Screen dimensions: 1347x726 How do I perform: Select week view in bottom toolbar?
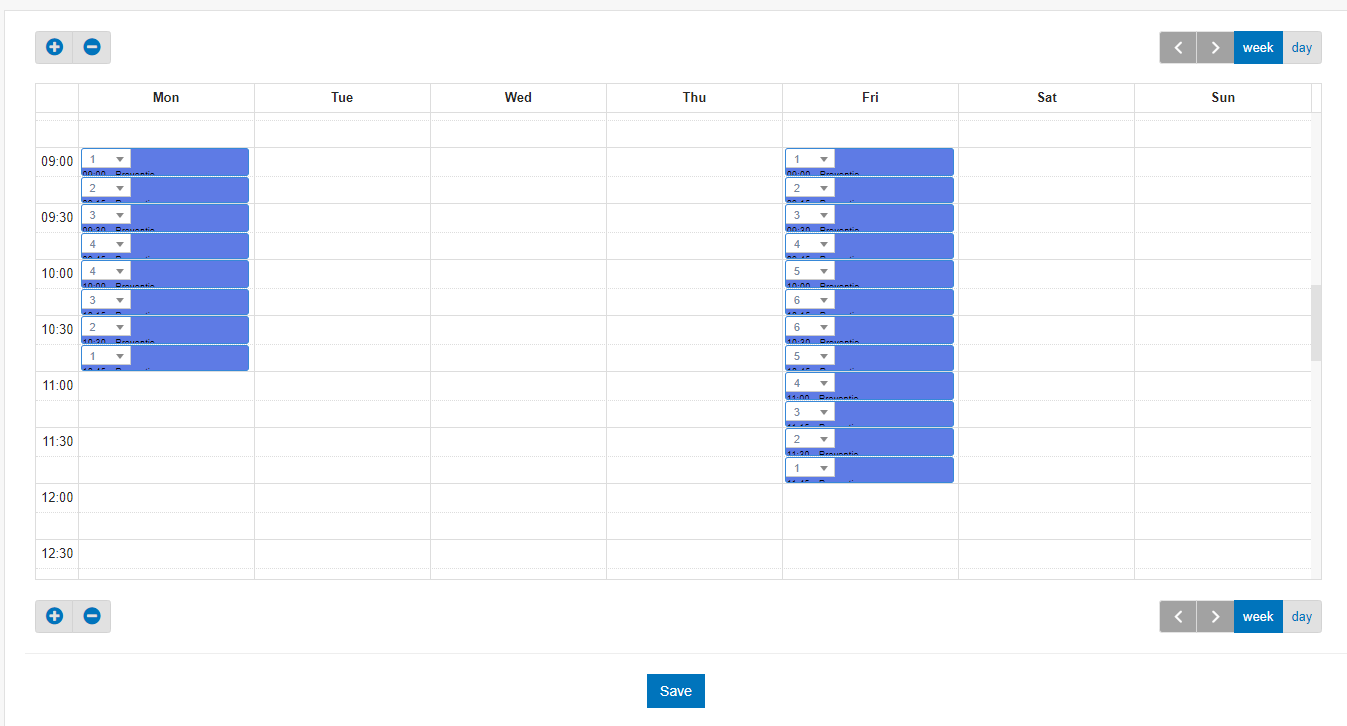[x=1258, y=616]
